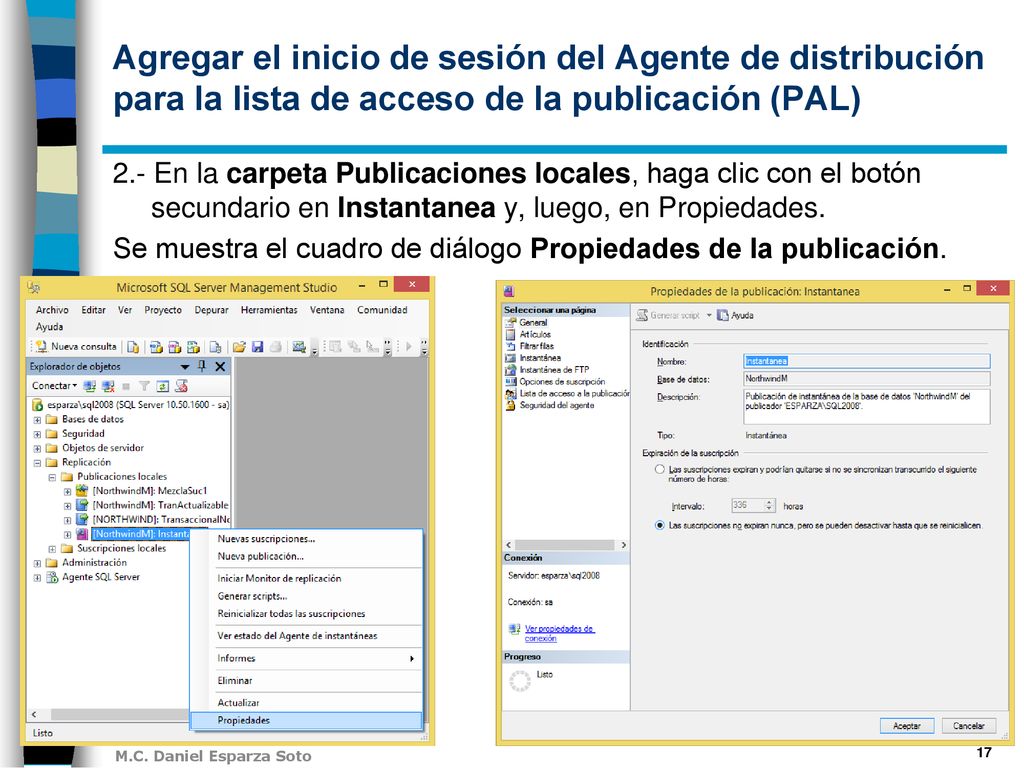This screenshot has width=1024, height=768.
Task: Select the subscriptions never expire radio option
Action: pyautogui.click(x=660, y=526)
